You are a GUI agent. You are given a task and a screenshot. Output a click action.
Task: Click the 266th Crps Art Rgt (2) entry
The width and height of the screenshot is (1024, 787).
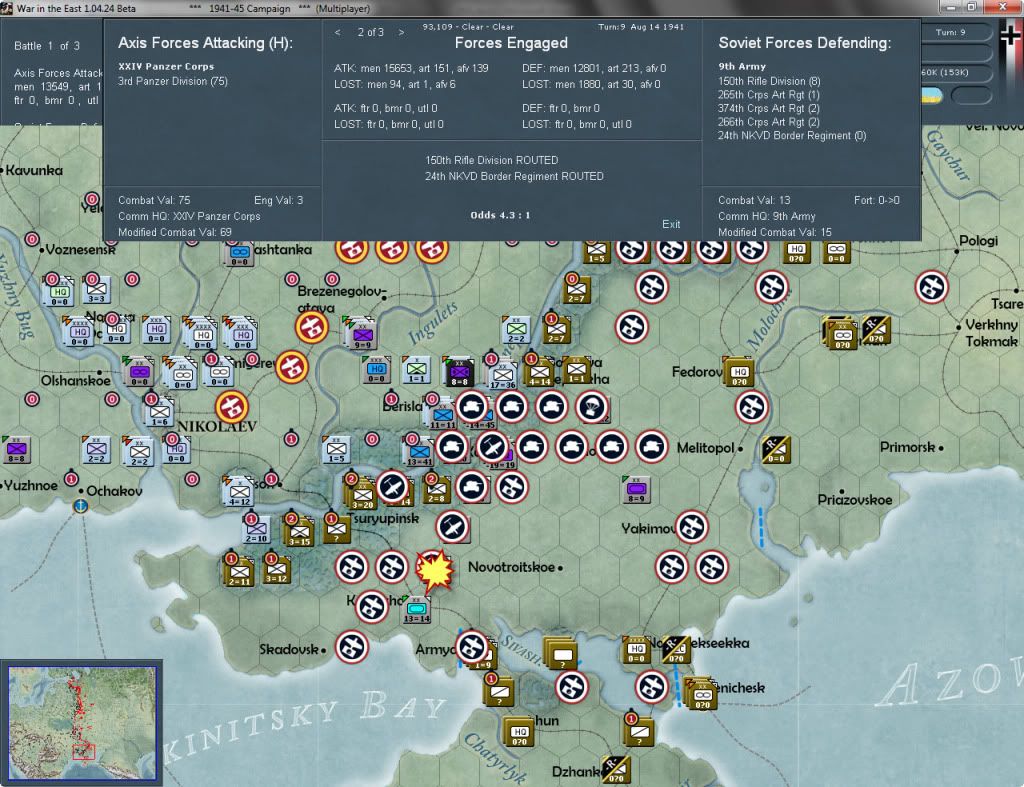[769, 122]
